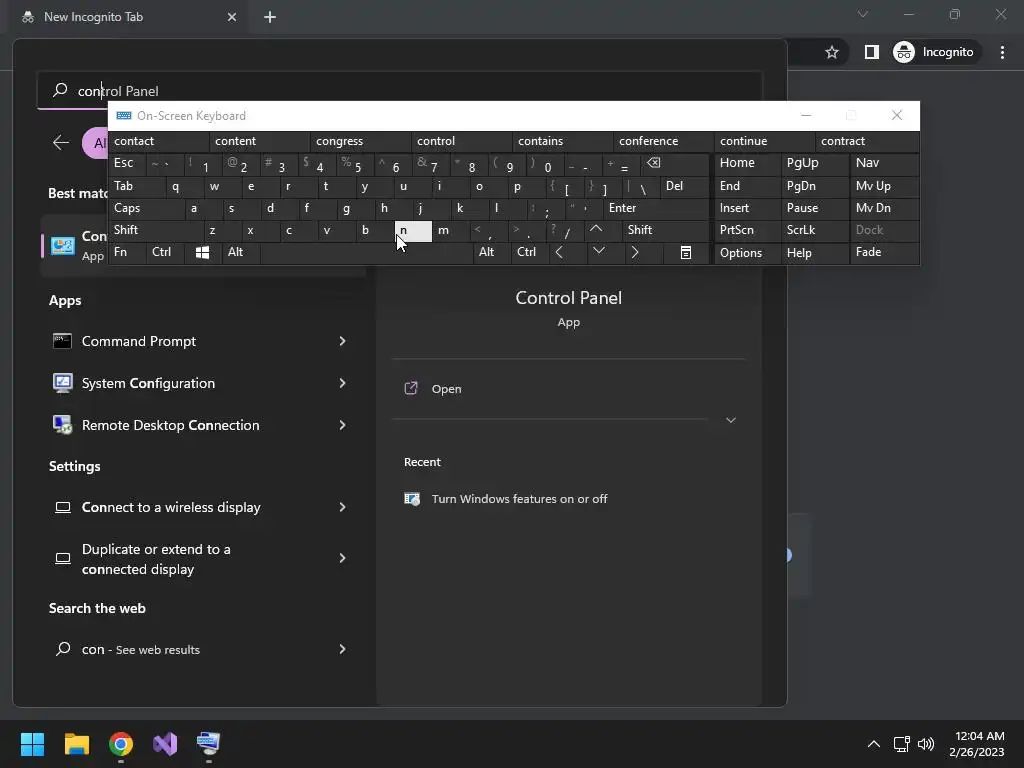Expand Command Prompt result chevron

[x=342, y=341]
